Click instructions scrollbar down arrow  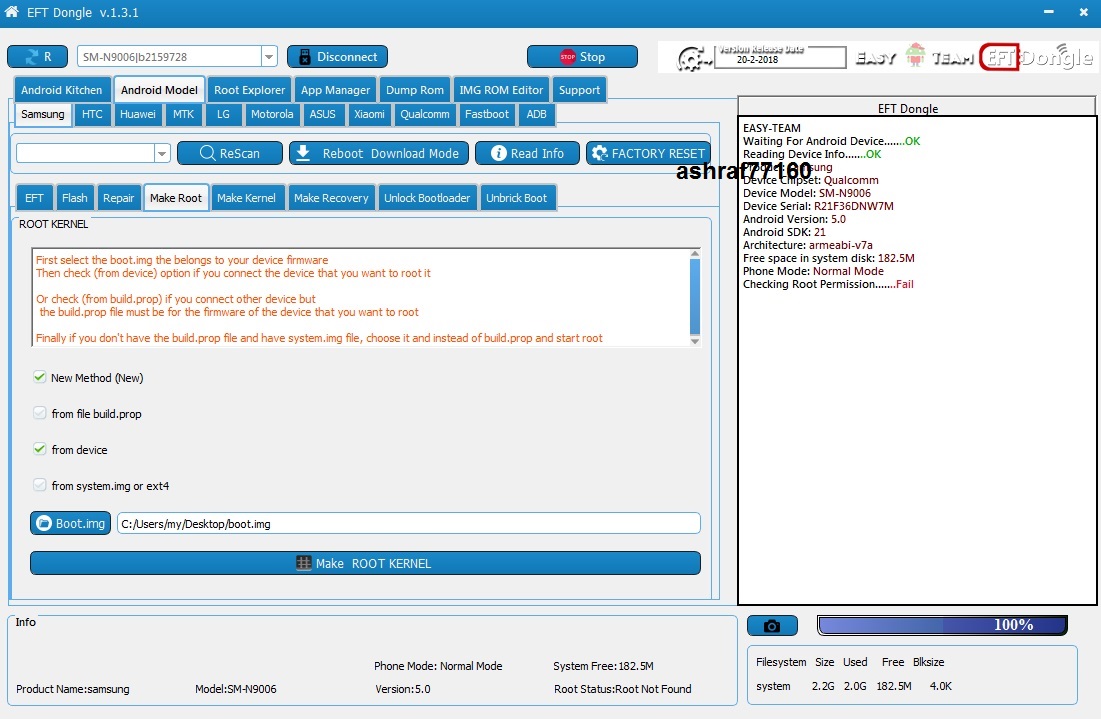point(694,341)
